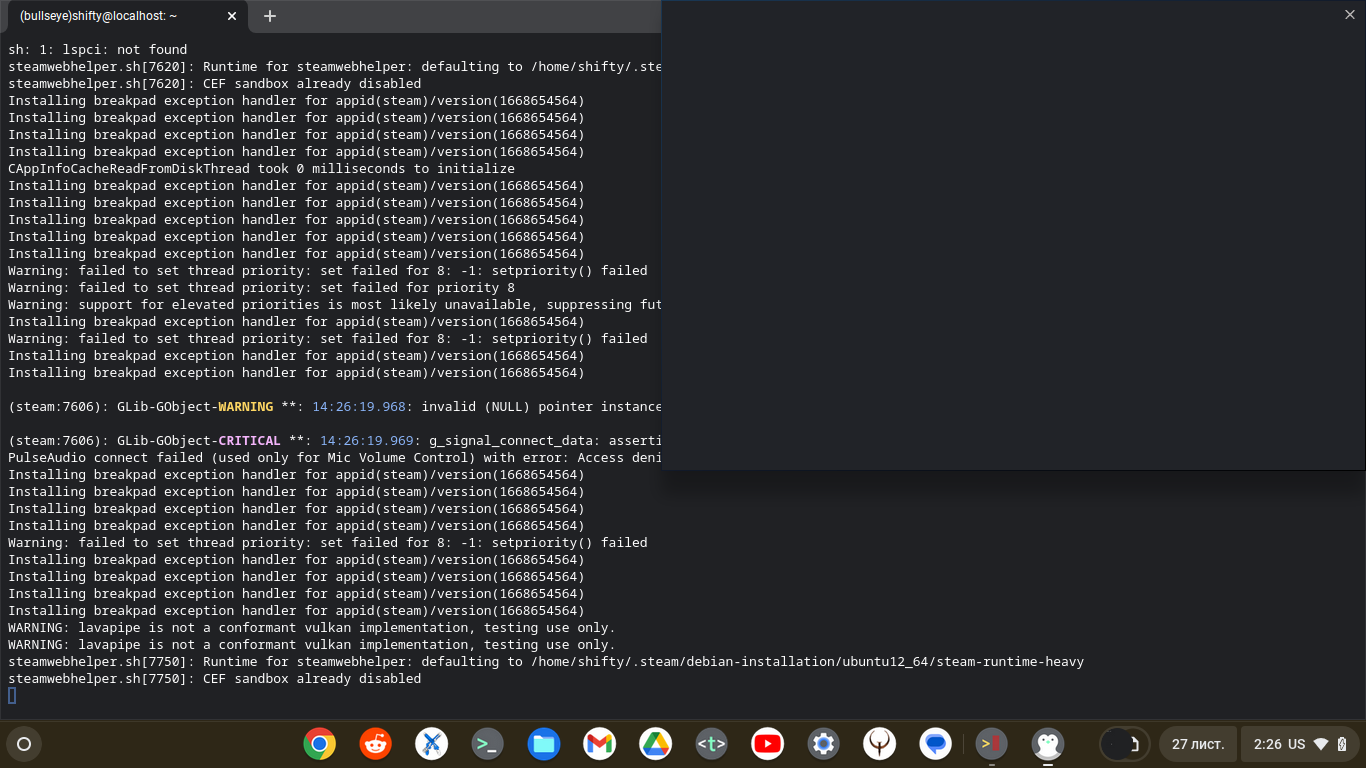Launch the Reddit app
The image size is (1366, 768).
(375, 744)
